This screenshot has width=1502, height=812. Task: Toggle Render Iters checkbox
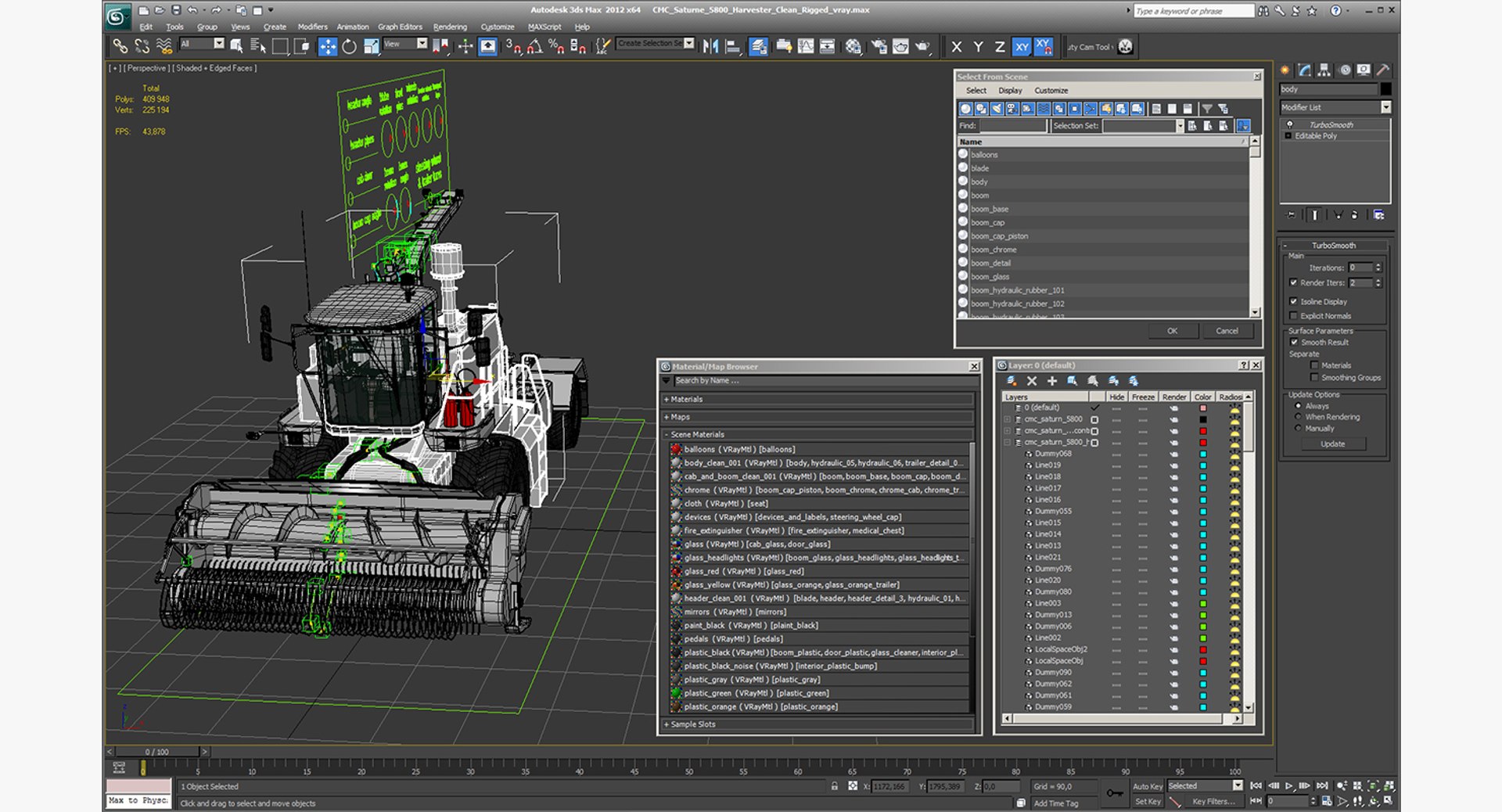click(1293, 282)
